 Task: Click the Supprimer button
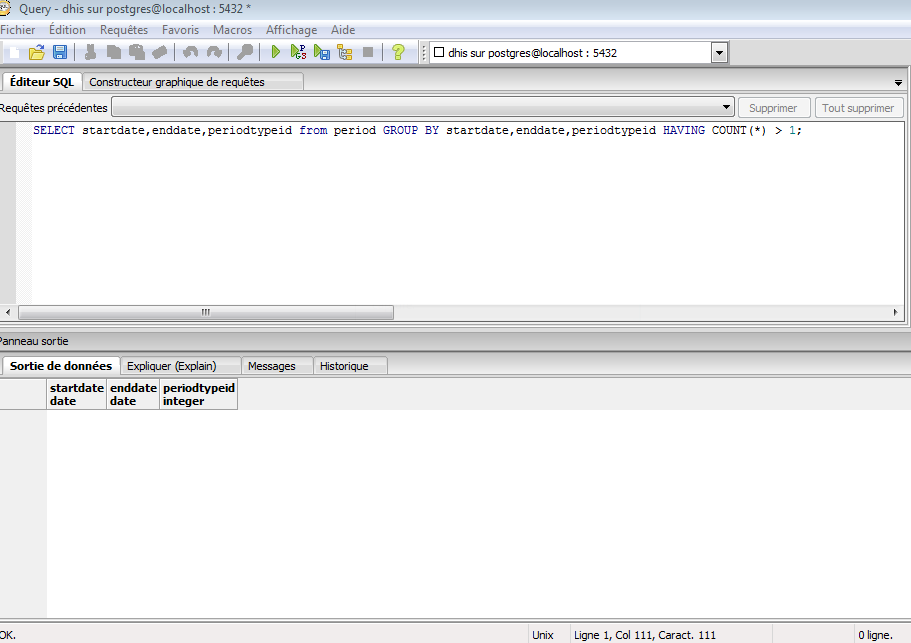tap(773, 108)
